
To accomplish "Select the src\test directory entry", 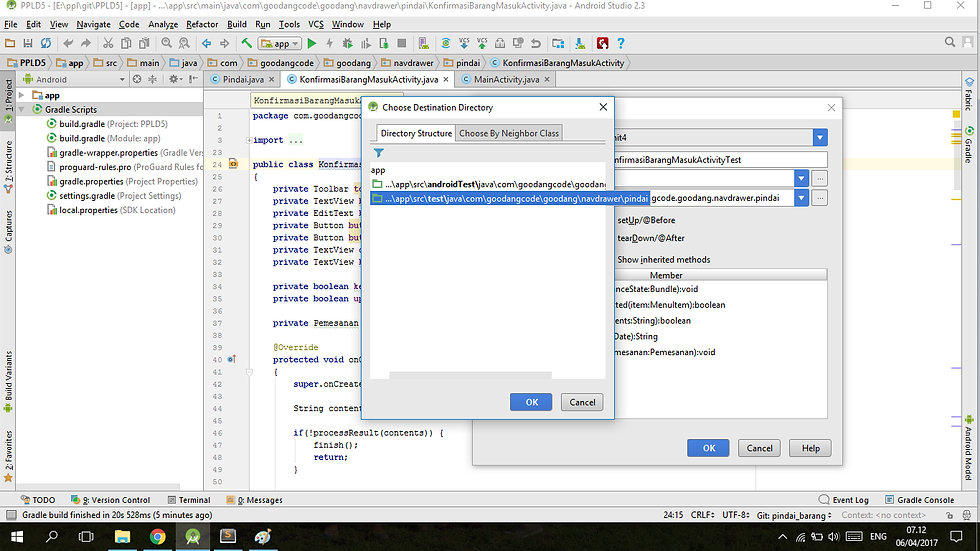I will coord(510,198).
